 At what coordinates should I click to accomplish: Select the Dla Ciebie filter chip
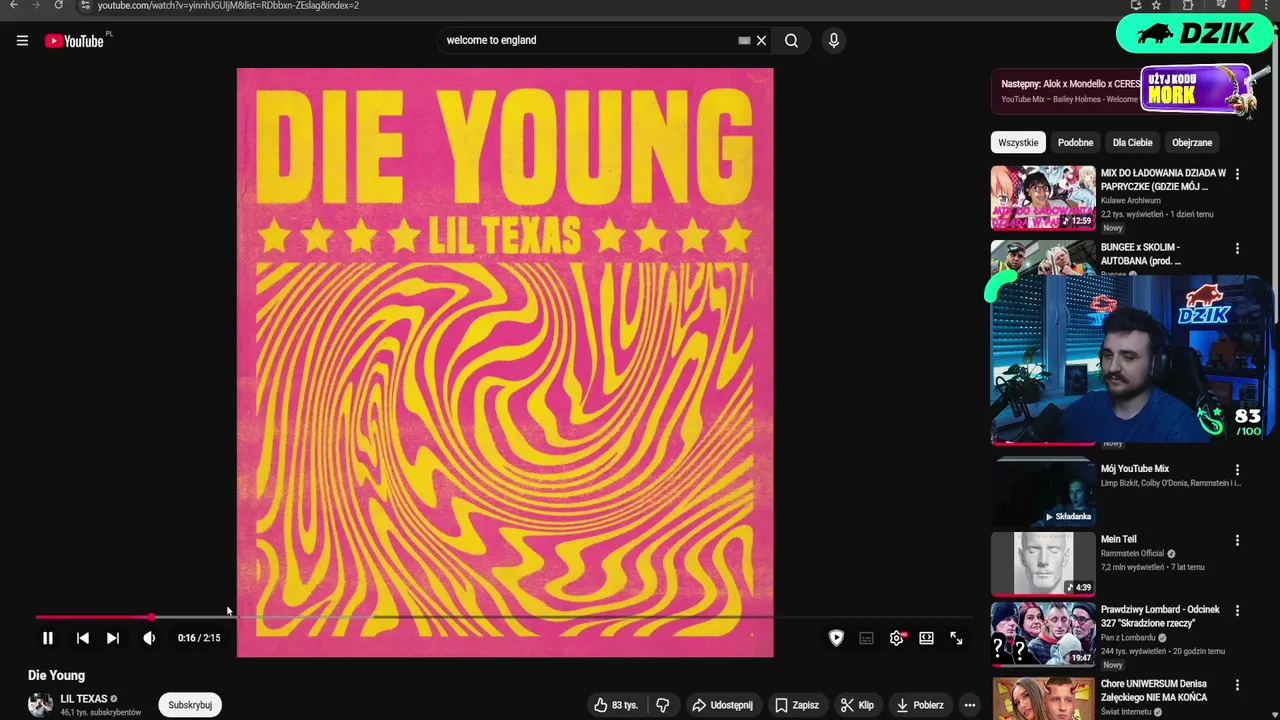(x=1133, y=142)
